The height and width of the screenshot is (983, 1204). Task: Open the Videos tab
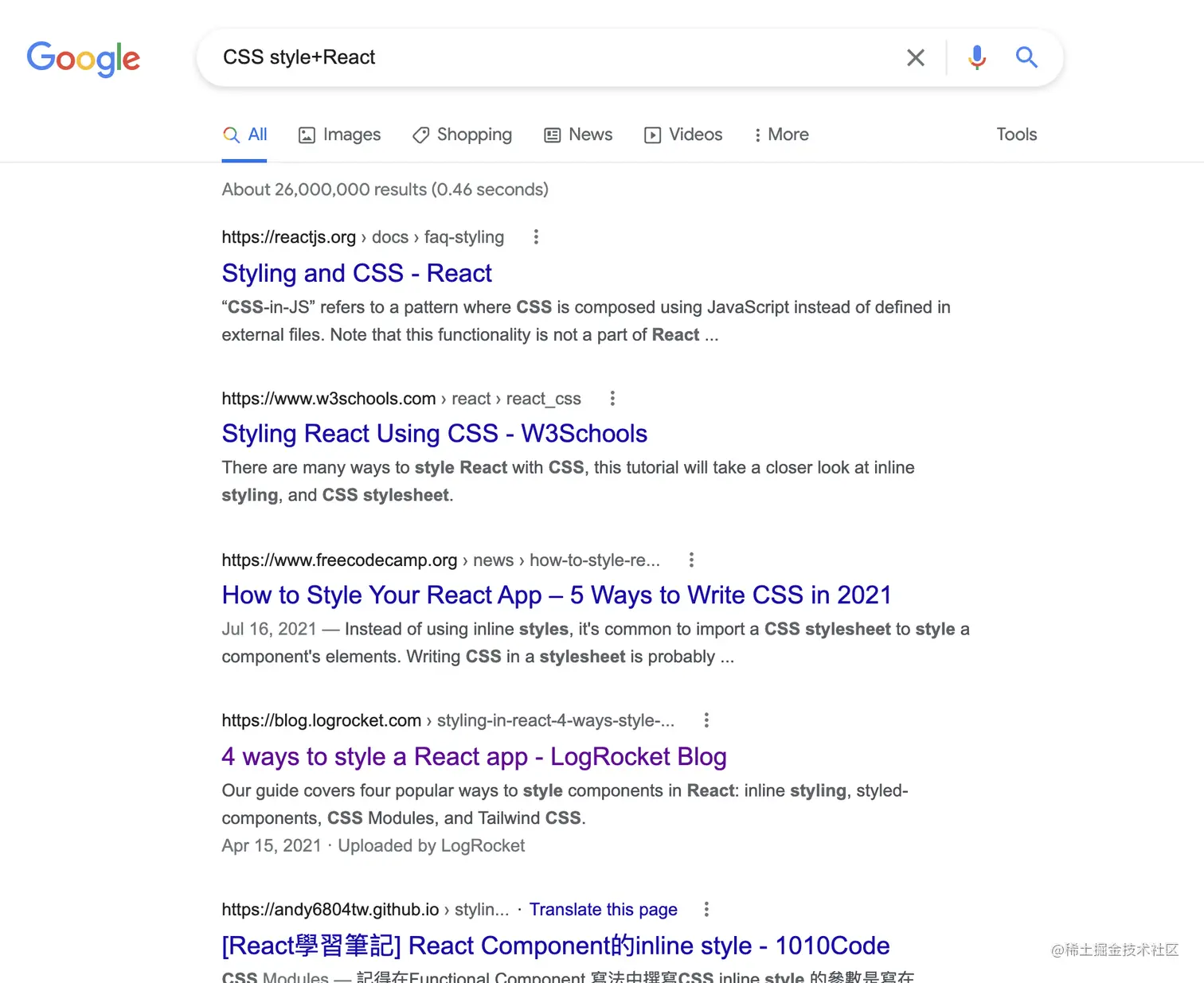coord(683,135)
